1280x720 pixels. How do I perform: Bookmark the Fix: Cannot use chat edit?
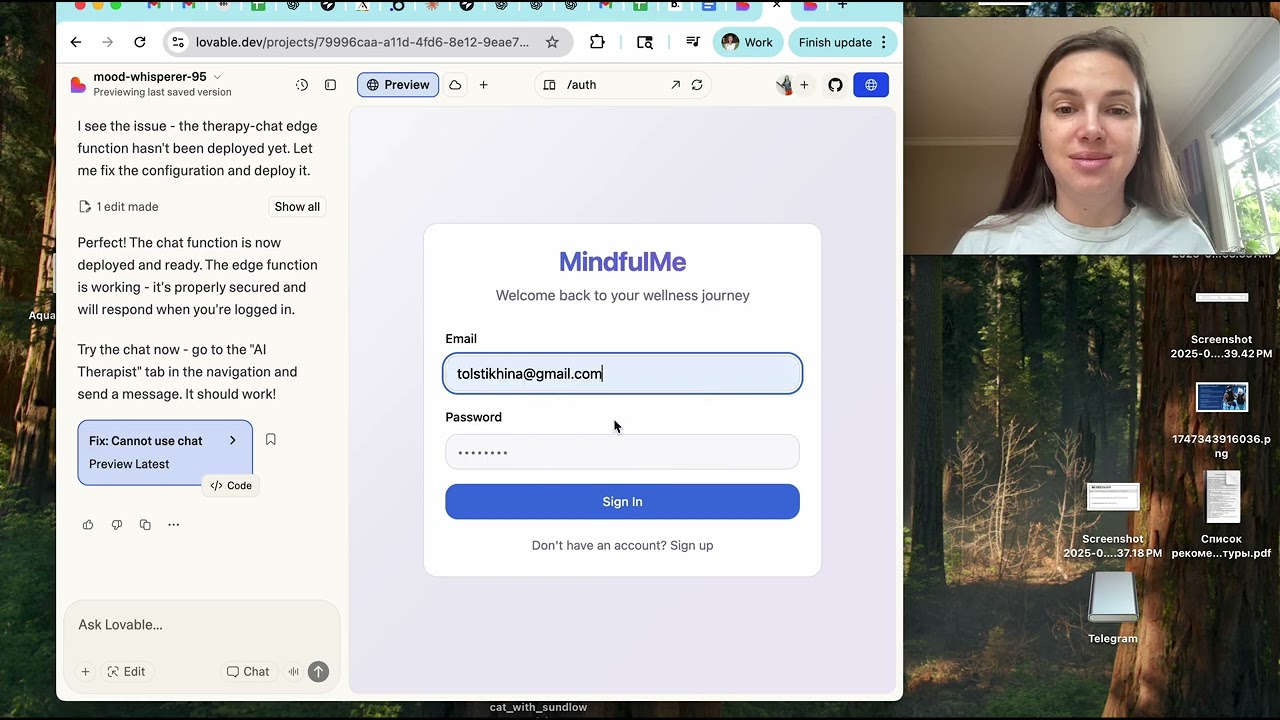(270, 439)
